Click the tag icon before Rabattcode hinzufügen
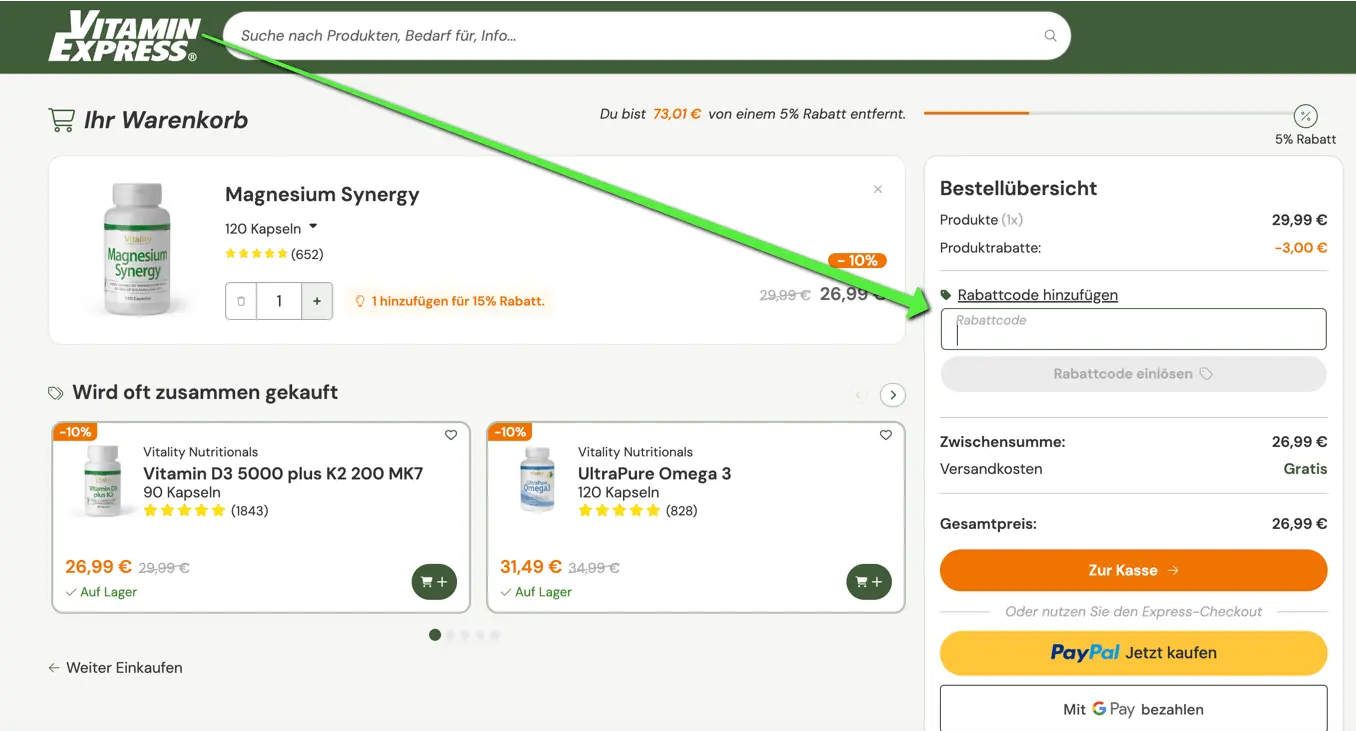Image resolution: width=1356 pixels, height=731 pixels. (946, 295)
